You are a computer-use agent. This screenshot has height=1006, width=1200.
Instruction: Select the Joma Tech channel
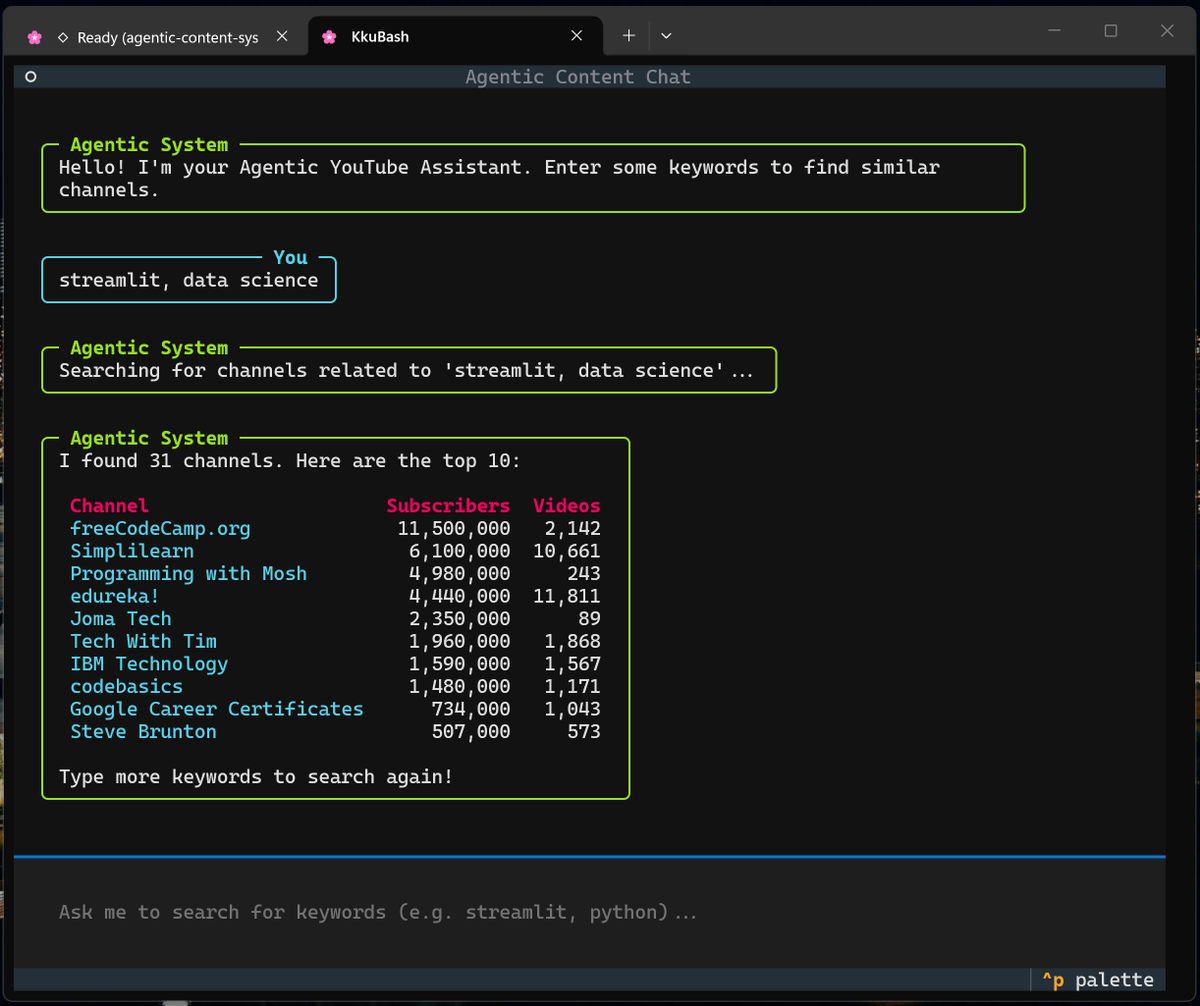pyautogui.click(x=120, y=619)
